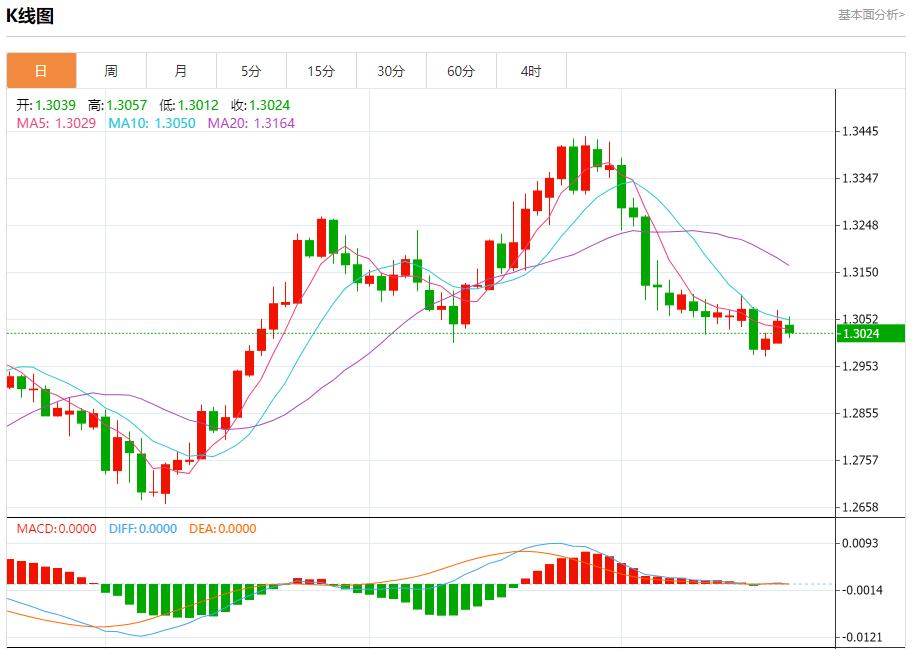
Task: Click the K线图 title heading
Action: click(30, 16)
